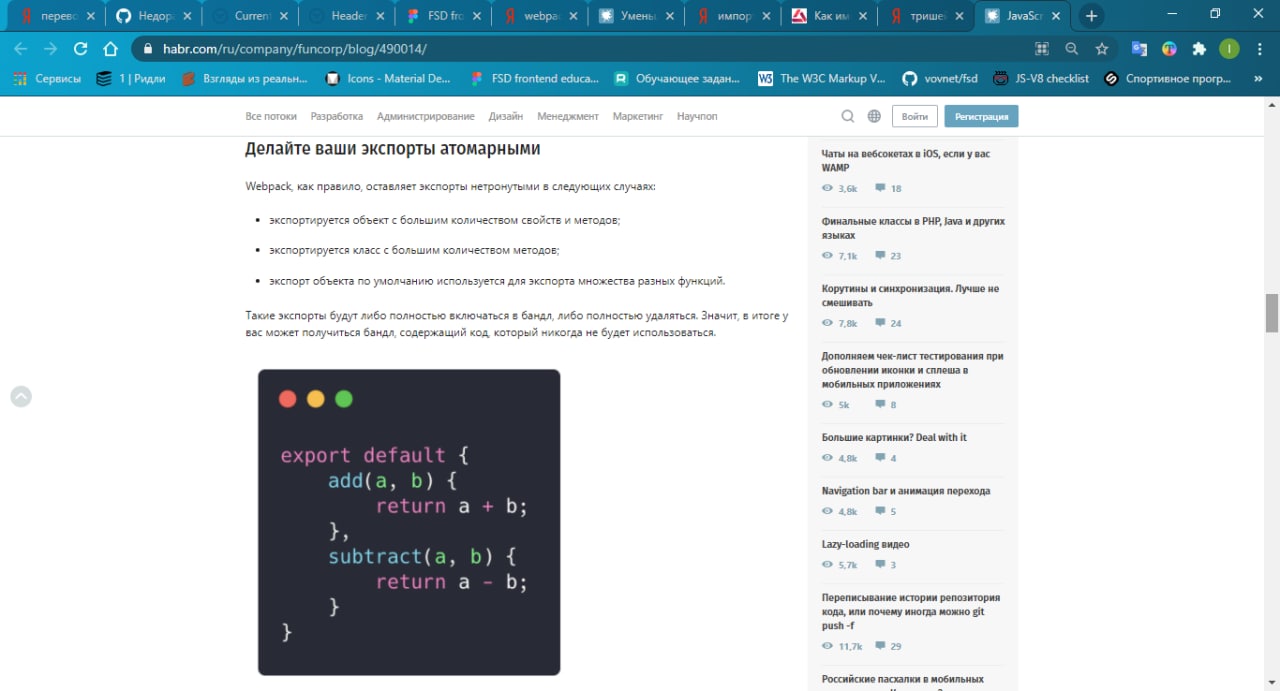
Task: Open the Icons - Material De... bookmark
Action: 388,78
